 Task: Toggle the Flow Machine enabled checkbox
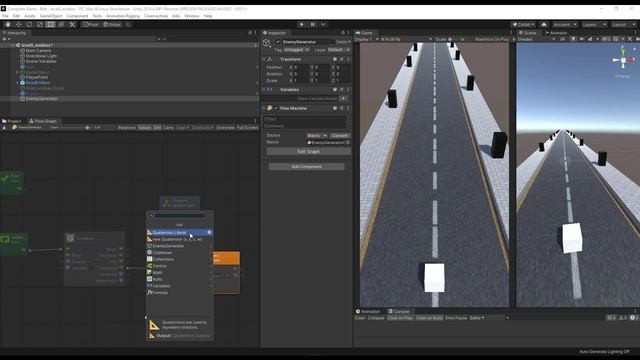(x=276, y=108)
